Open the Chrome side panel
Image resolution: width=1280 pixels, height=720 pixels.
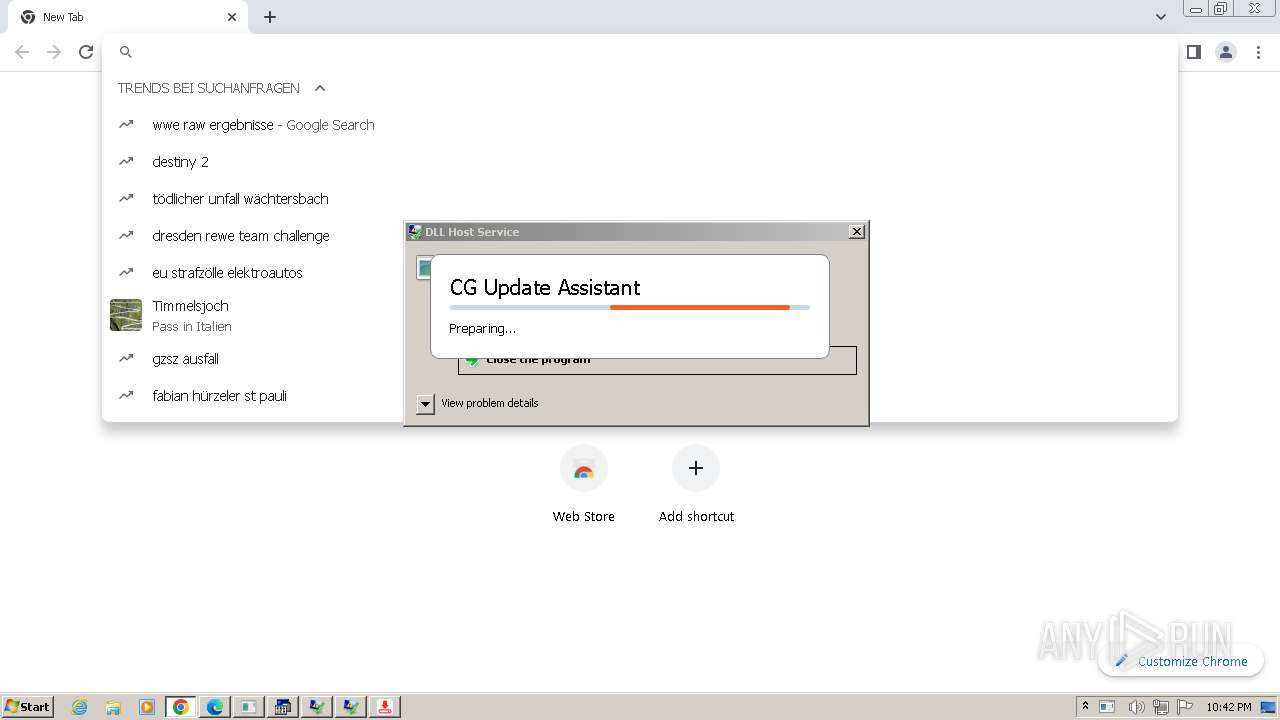pyautogui.click(x=1193, y=52)
